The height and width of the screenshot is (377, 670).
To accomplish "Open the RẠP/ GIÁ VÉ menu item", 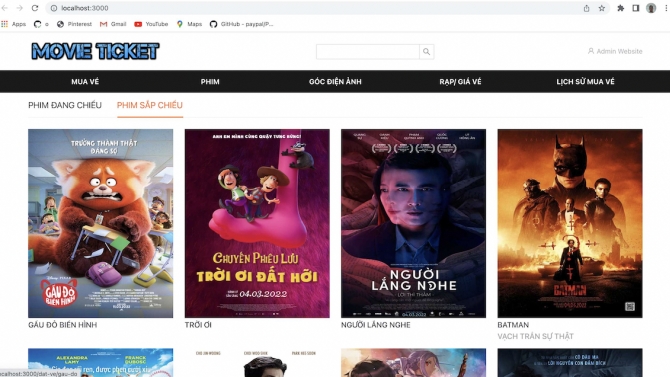I will [x=460, y=82].
